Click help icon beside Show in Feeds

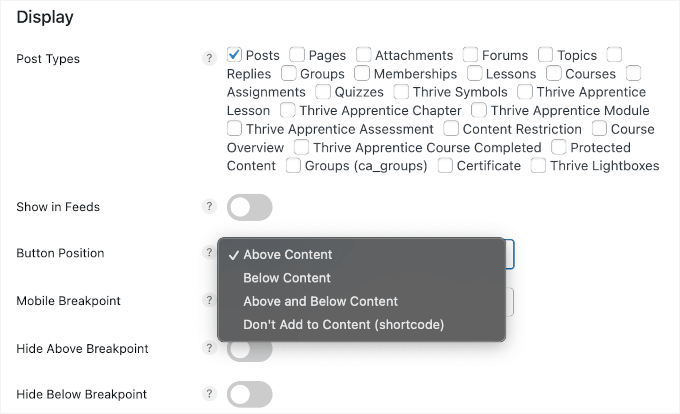pyautogui.click(x=209, y=207)
